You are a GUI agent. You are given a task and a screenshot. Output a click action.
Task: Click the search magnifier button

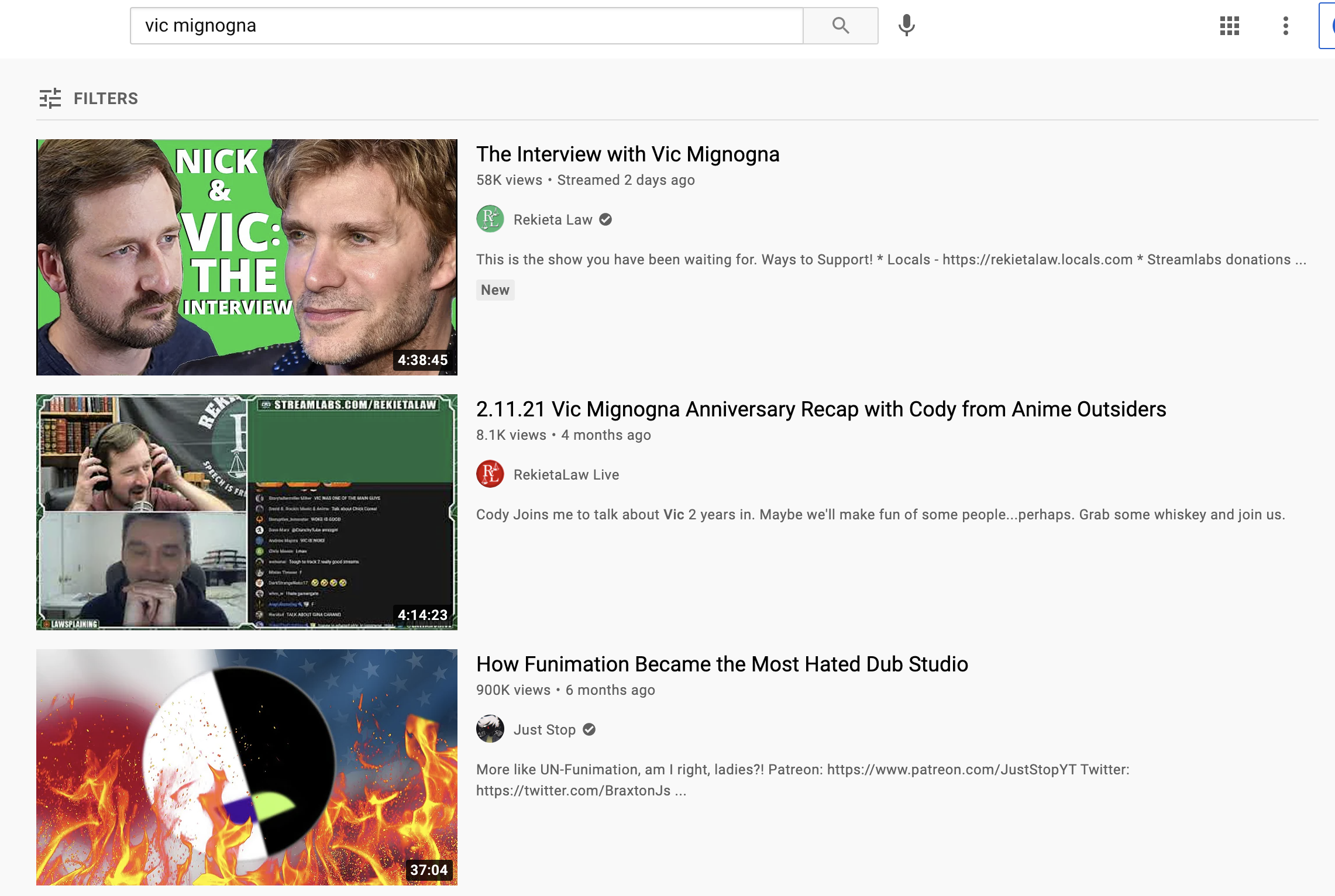[840, 26]
